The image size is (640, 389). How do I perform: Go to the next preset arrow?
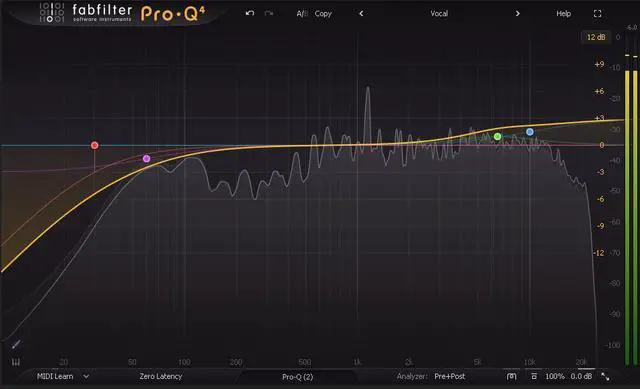pos(518,13)
